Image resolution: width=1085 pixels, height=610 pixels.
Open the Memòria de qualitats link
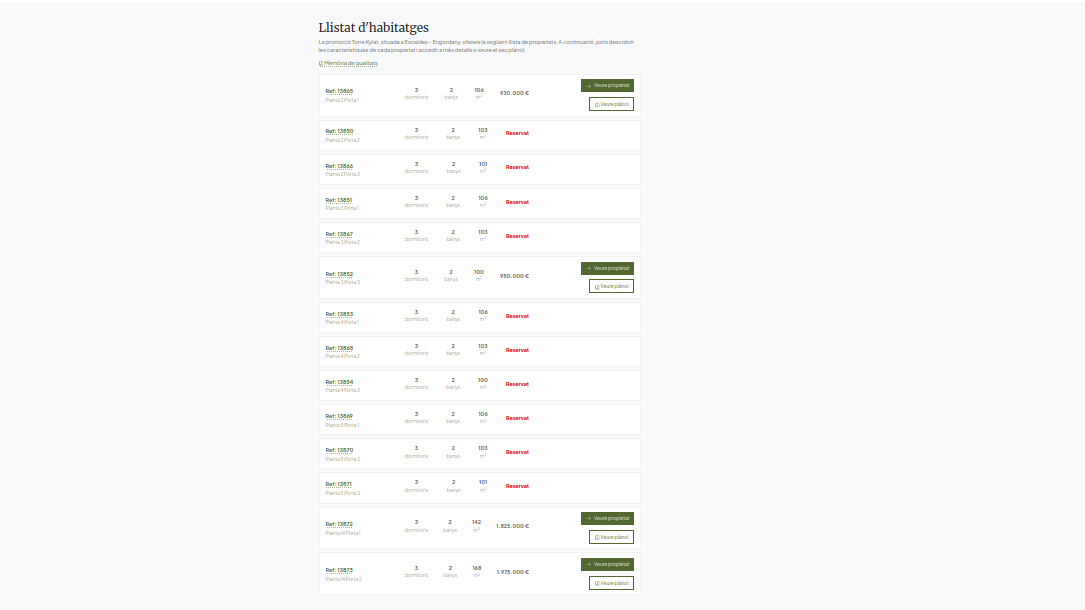tap(349, 63)
